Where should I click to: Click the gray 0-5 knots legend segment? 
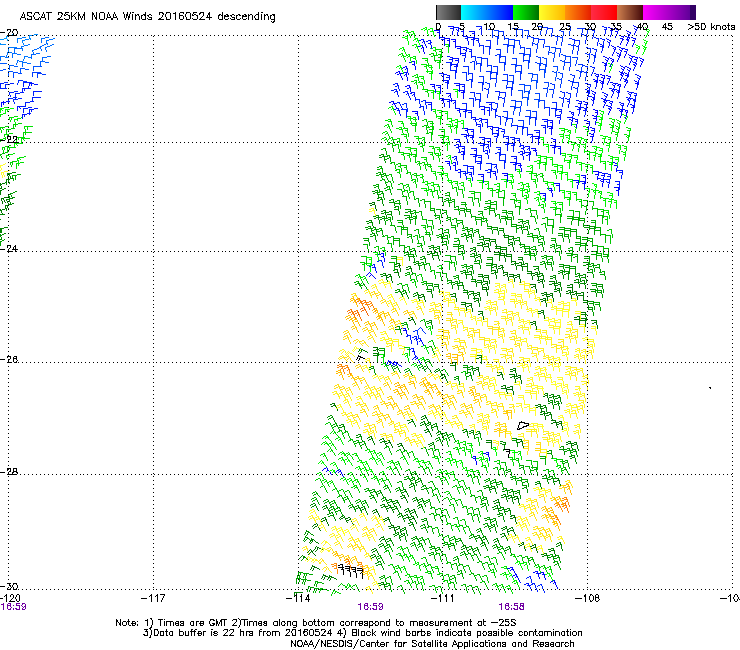click(x=448, y=12)
